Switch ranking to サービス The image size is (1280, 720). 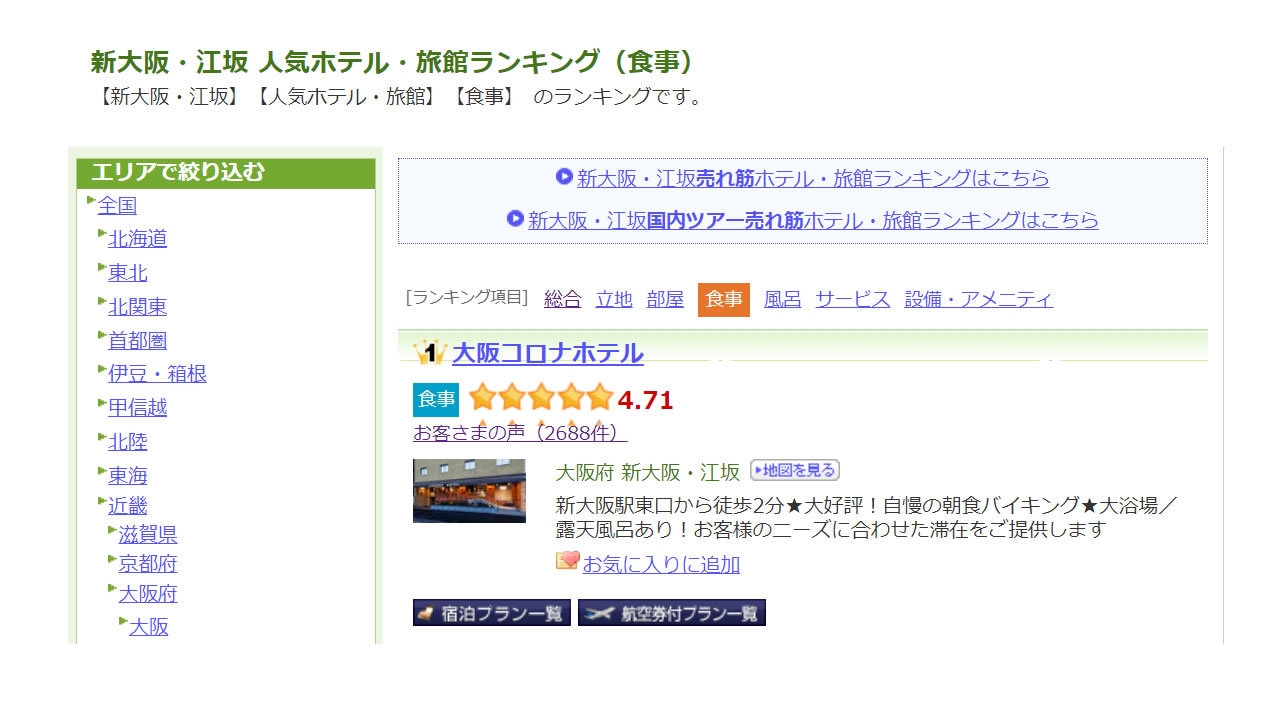[852, 299]
